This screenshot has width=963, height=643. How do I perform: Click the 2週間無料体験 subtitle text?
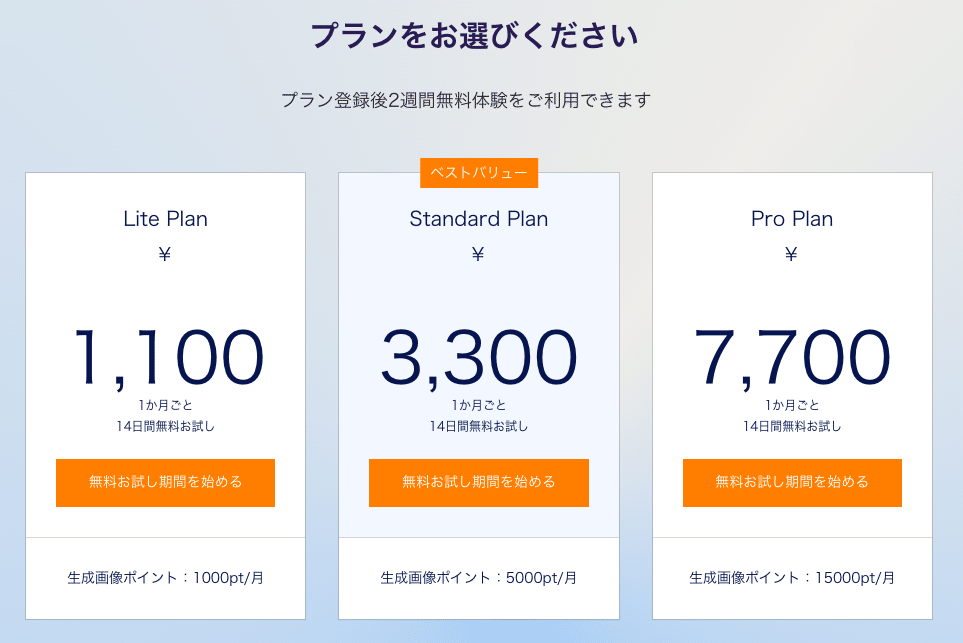point(466,100)
